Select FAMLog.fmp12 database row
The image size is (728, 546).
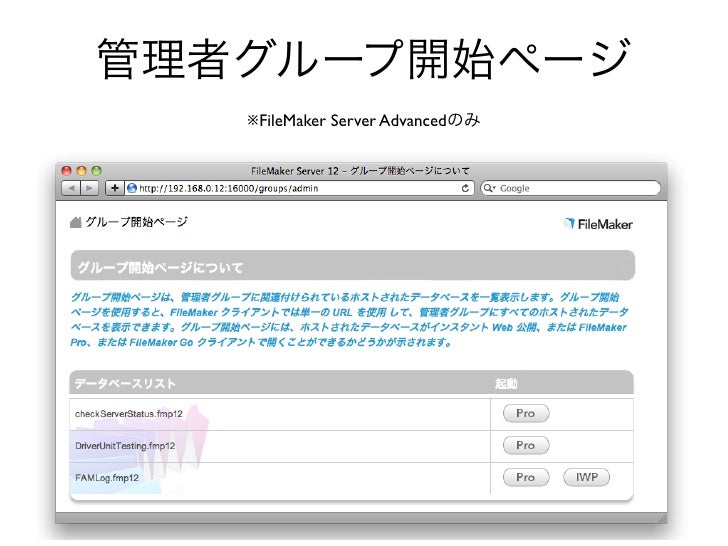(x=351, y=478)
